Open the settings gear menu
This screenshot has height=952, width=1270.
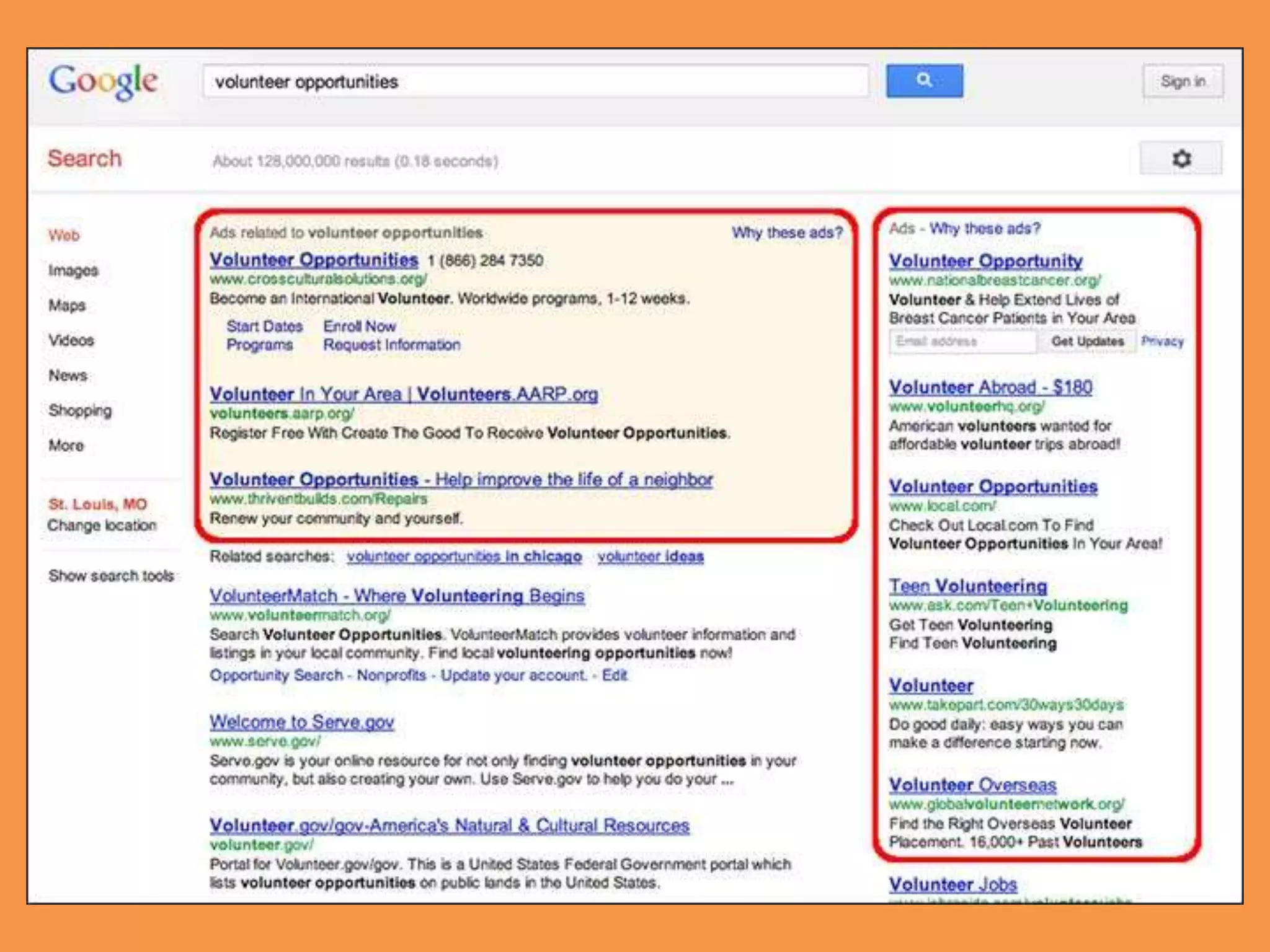[x=1181, y=159]
